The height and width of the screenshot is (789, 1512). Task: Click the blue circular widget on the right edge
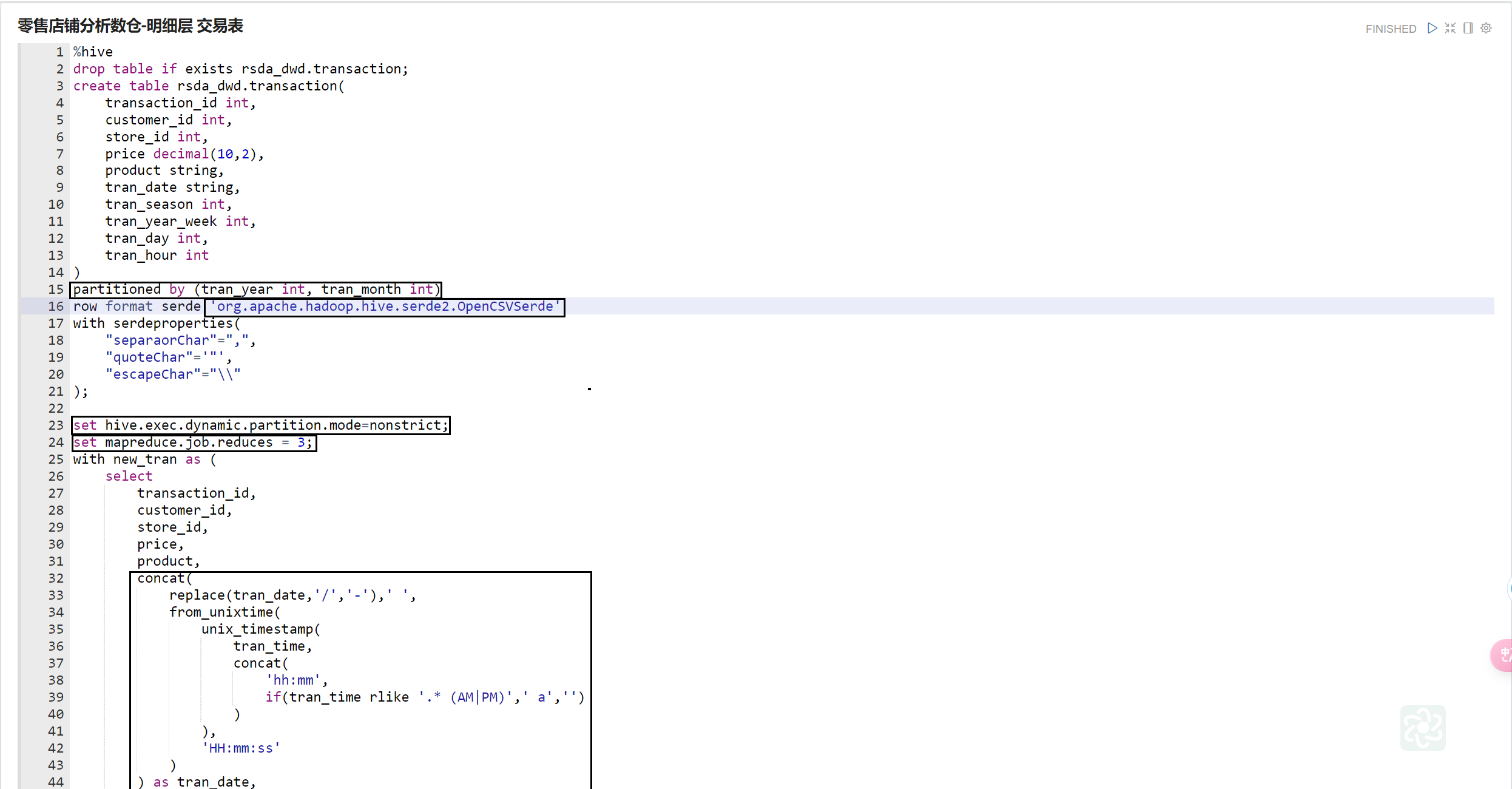pos(1509,588)
